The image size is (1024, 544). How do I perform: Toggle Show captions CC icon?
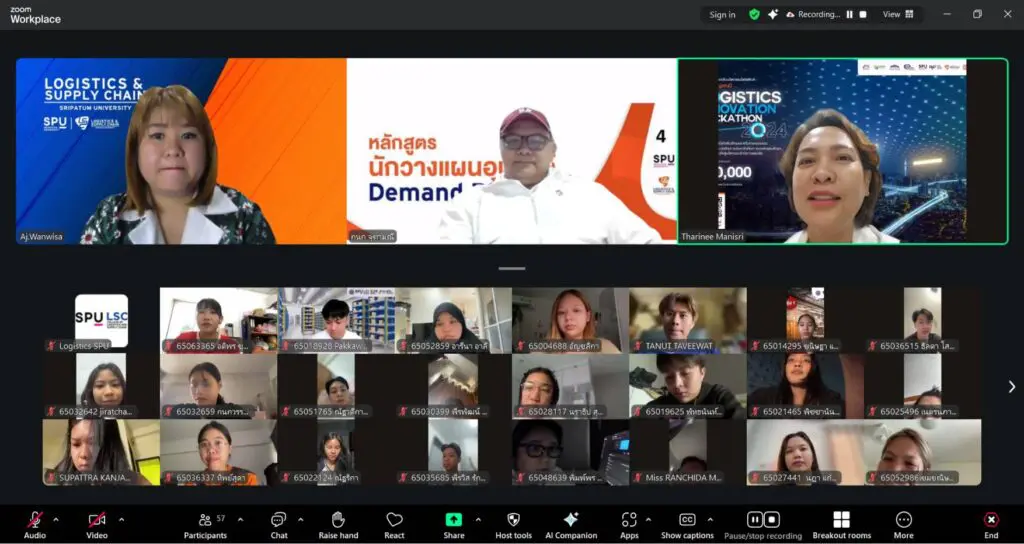click(687, 520)
